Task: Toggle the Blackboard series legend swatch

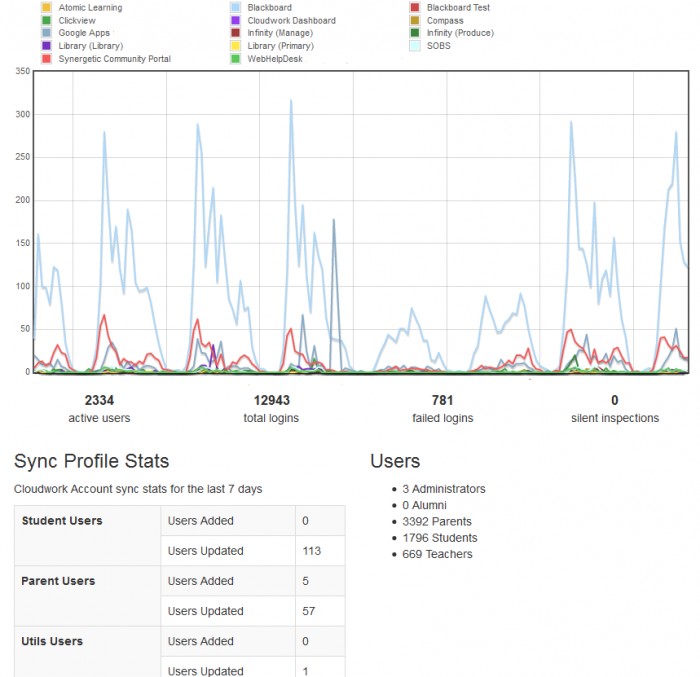Action: coord(235,8)
